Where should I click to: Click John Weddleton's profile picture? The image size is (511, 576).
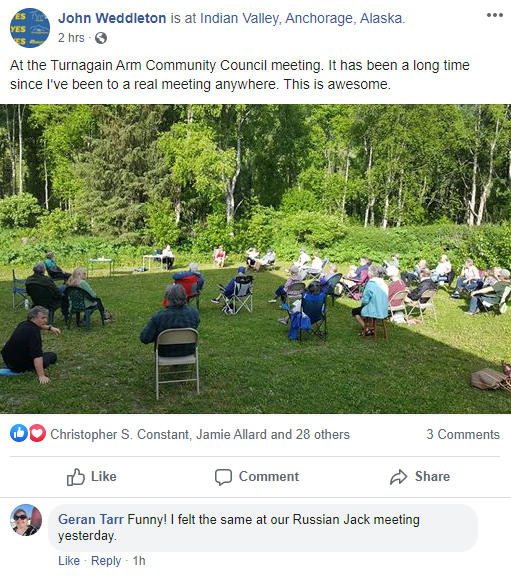(30, 28)
